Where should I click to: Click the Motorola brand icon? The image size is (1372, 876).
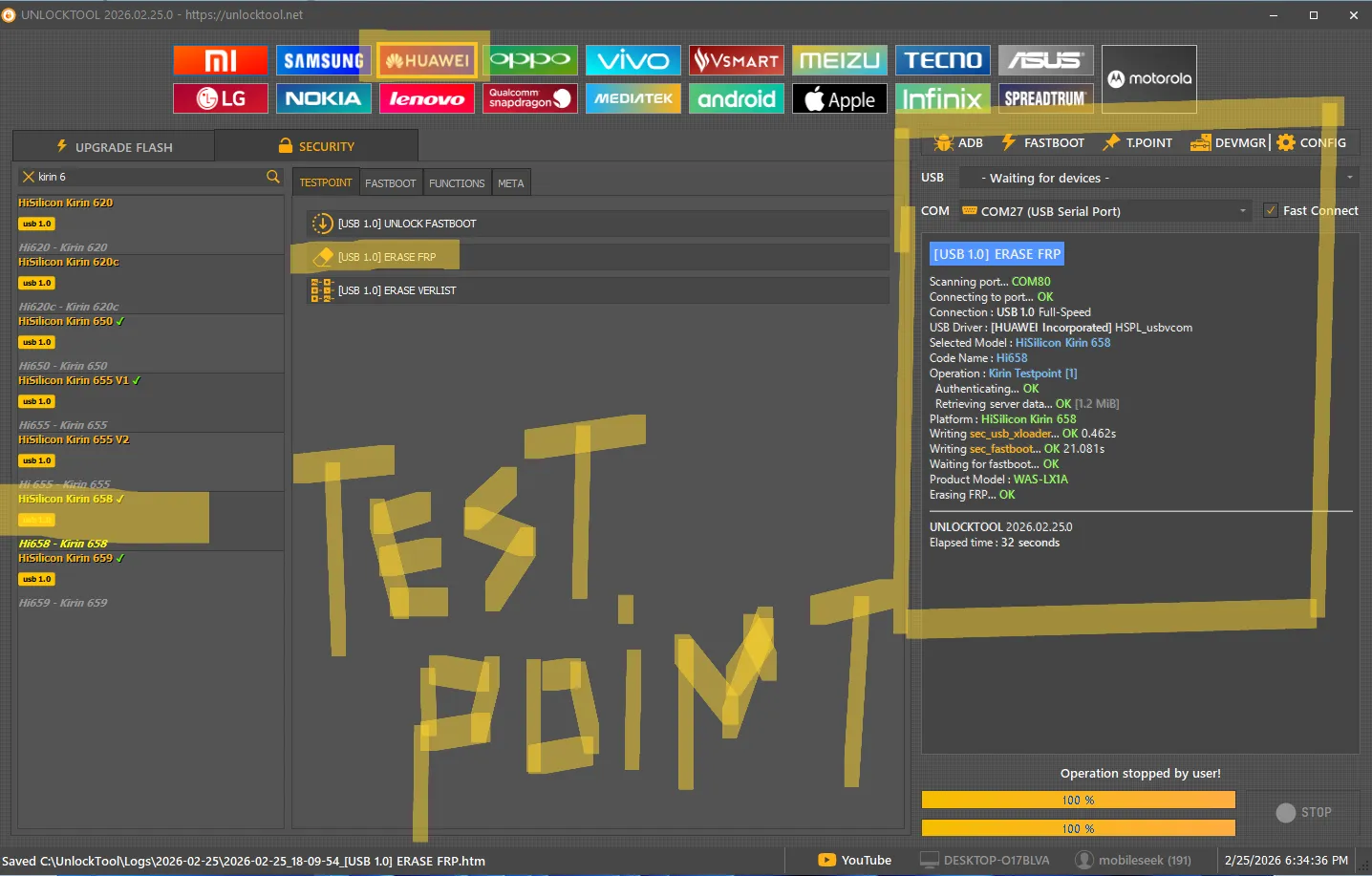point(1148,79)
